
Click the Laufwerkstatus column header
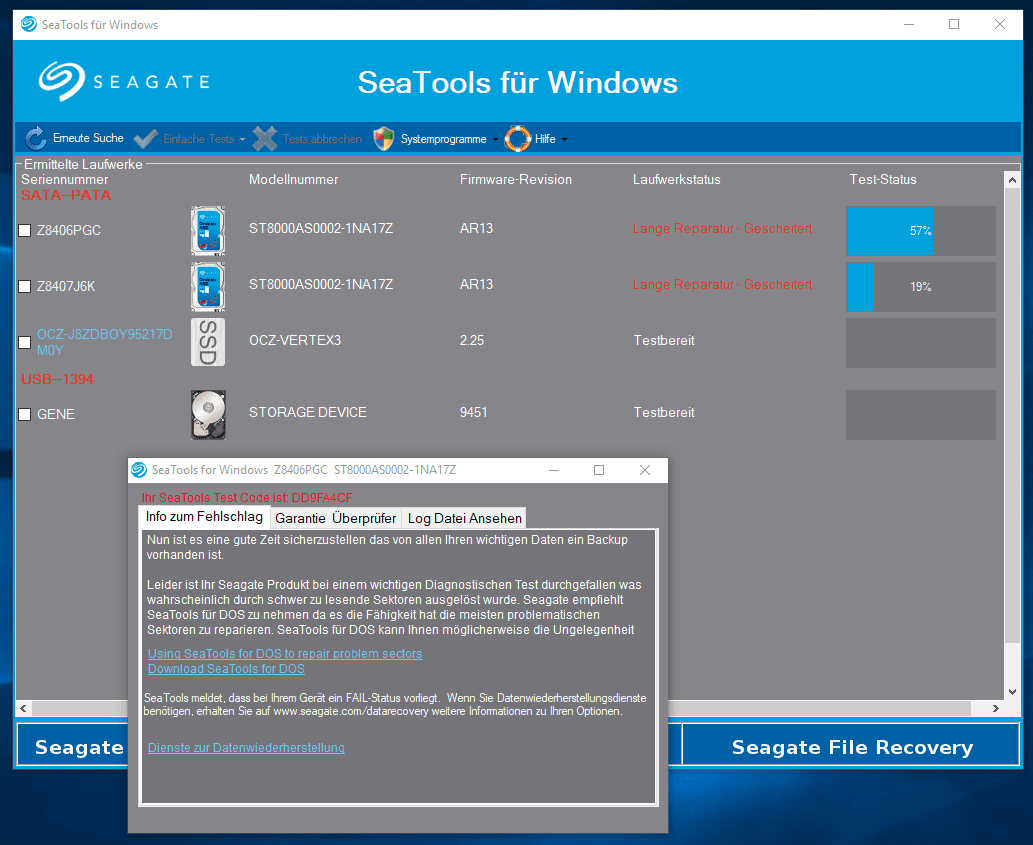677,179
